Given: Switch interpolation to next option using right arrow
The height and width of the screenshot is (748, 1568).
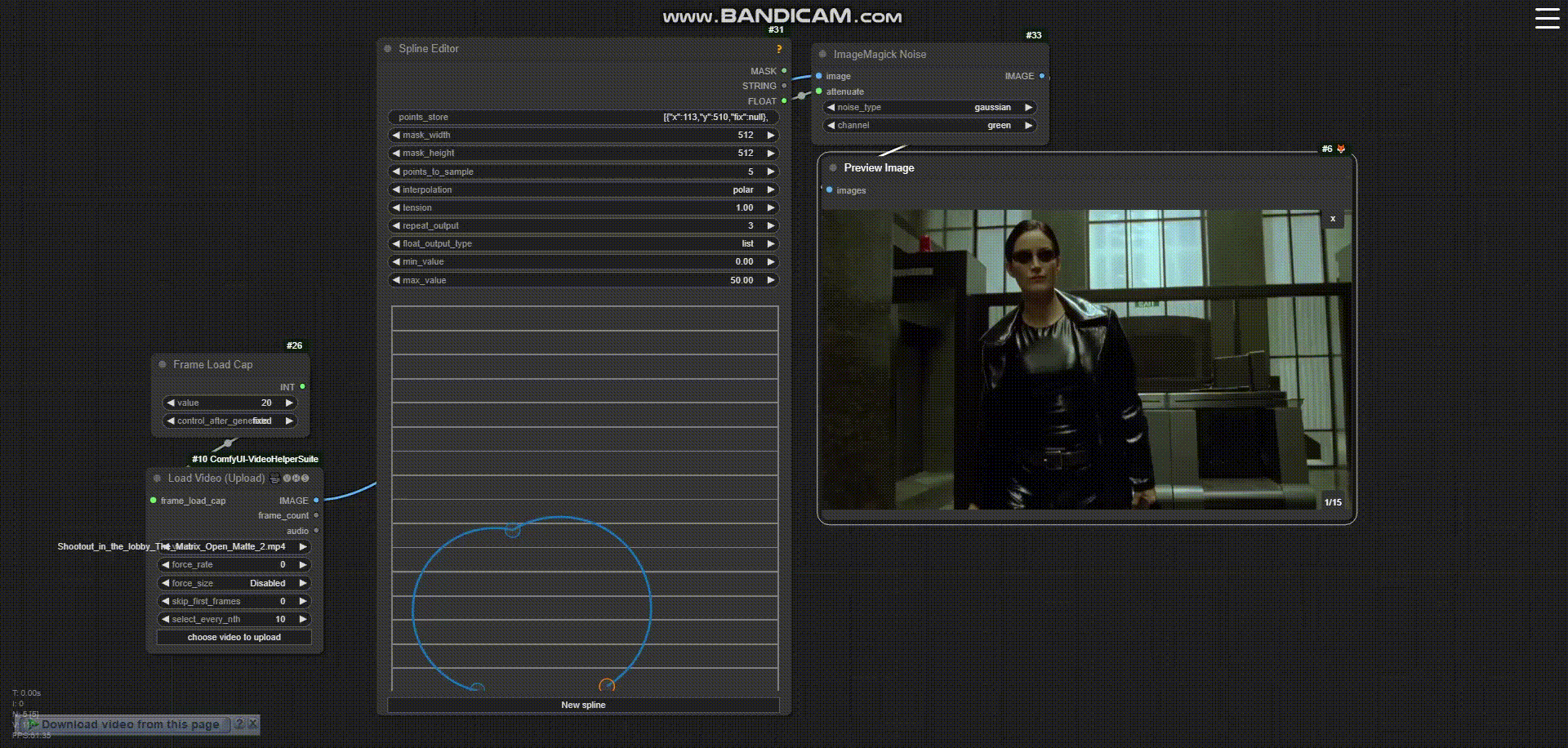Looking at the screenshot, I should [x=770, y=189].
